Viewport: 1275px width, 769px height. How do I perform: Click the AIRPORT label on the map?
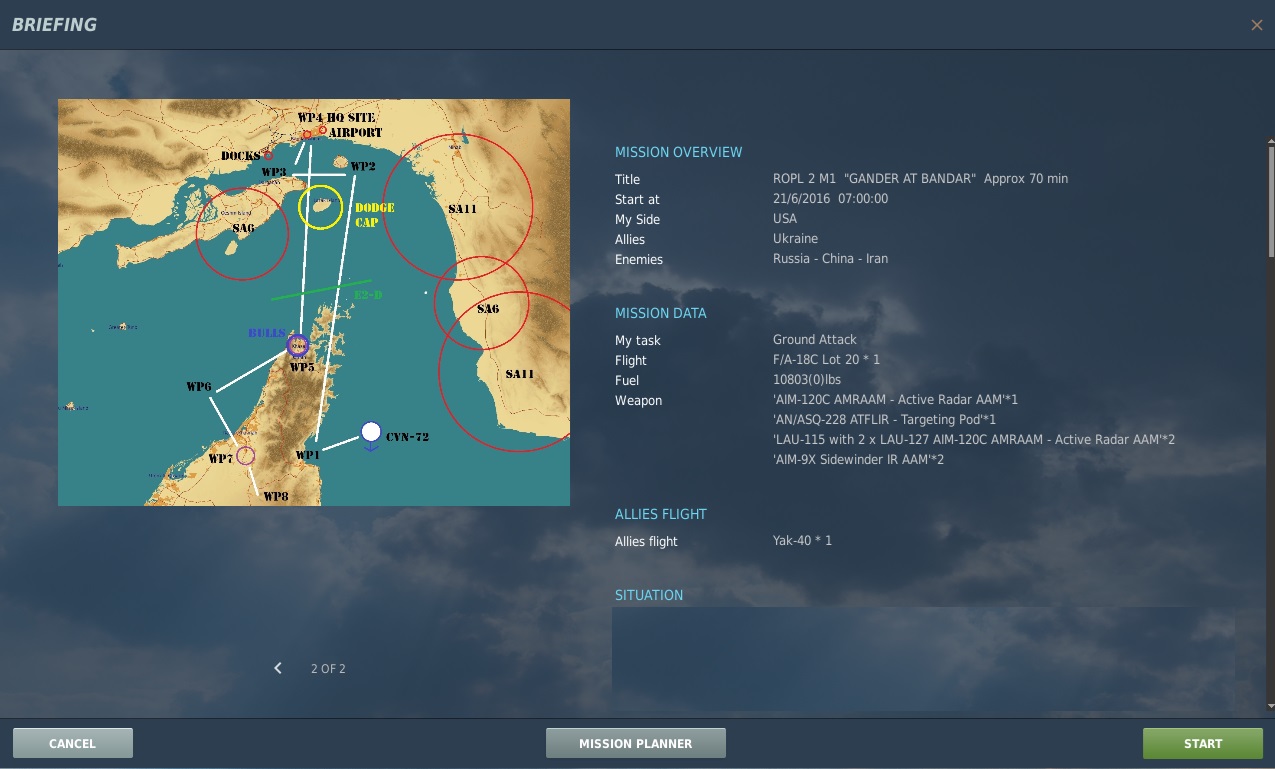click(356, 132)
